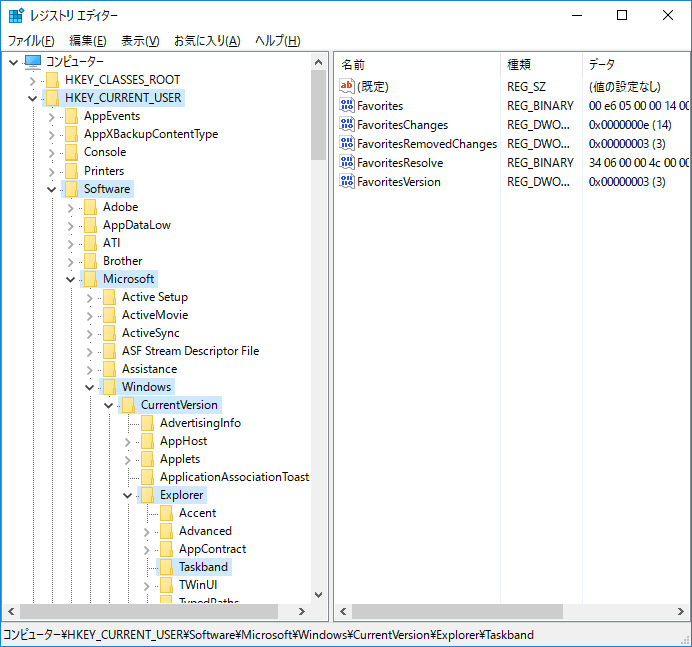
Task: Click the (既定) string value icon
Action: point(347,86)
